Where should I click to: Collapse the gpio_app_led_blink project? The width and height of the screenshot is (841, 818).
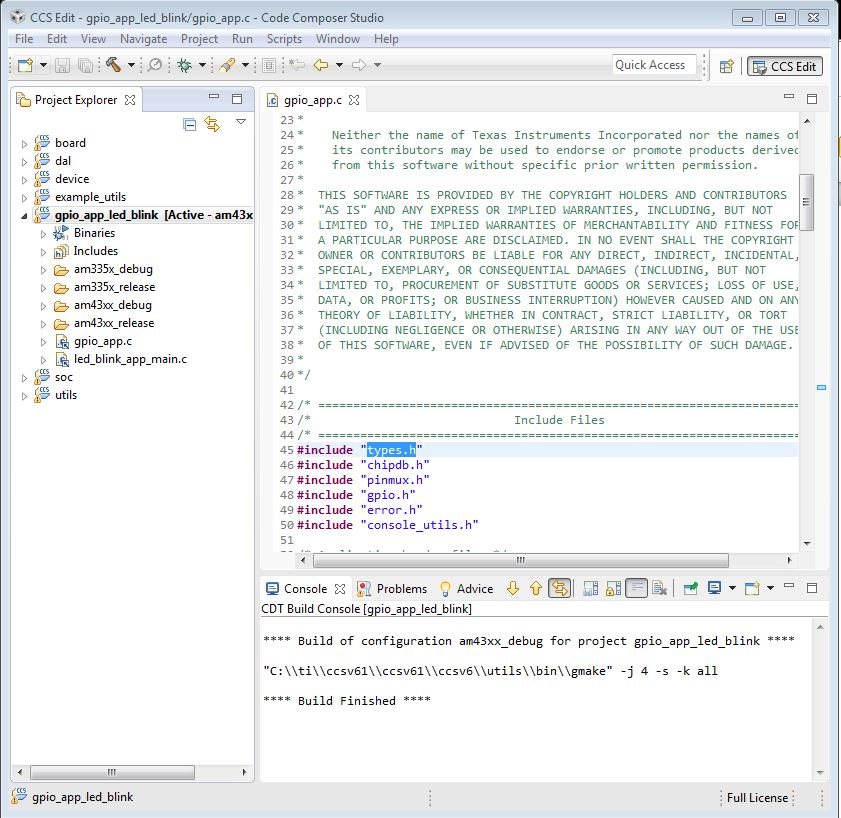tap(24, 216)
